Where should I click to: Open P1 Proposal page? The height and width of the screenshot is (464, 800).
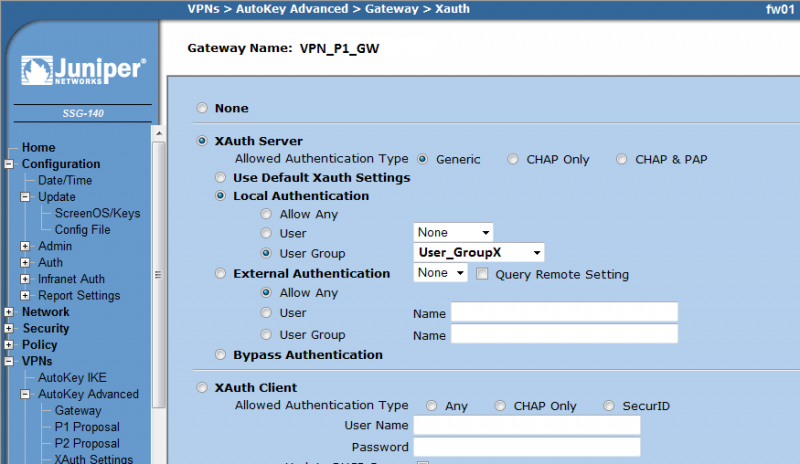[87, 427]
